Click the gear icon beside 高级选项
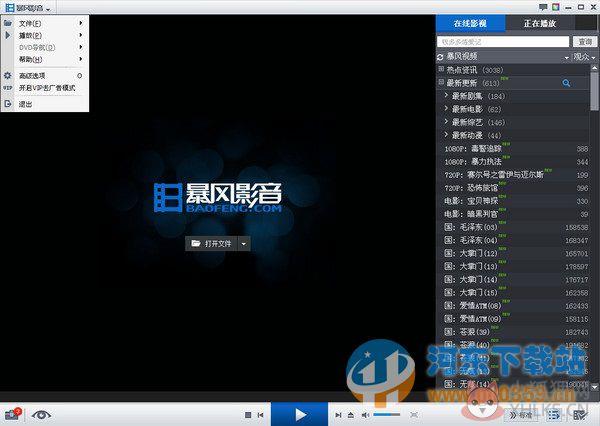This screenshot has width=600, height=426. (x=8, y=76)
